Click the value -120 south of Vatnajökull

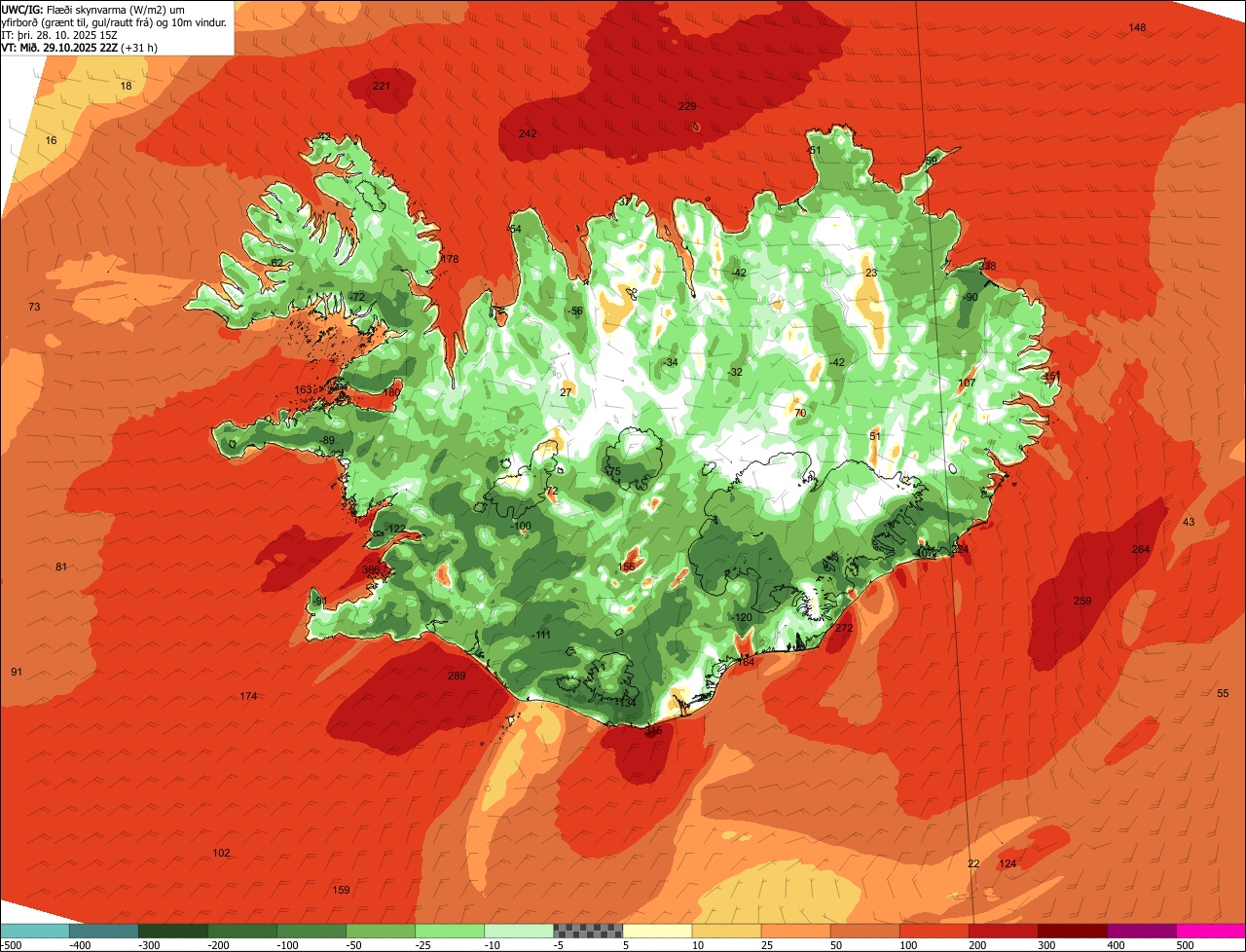pos(743,617)
